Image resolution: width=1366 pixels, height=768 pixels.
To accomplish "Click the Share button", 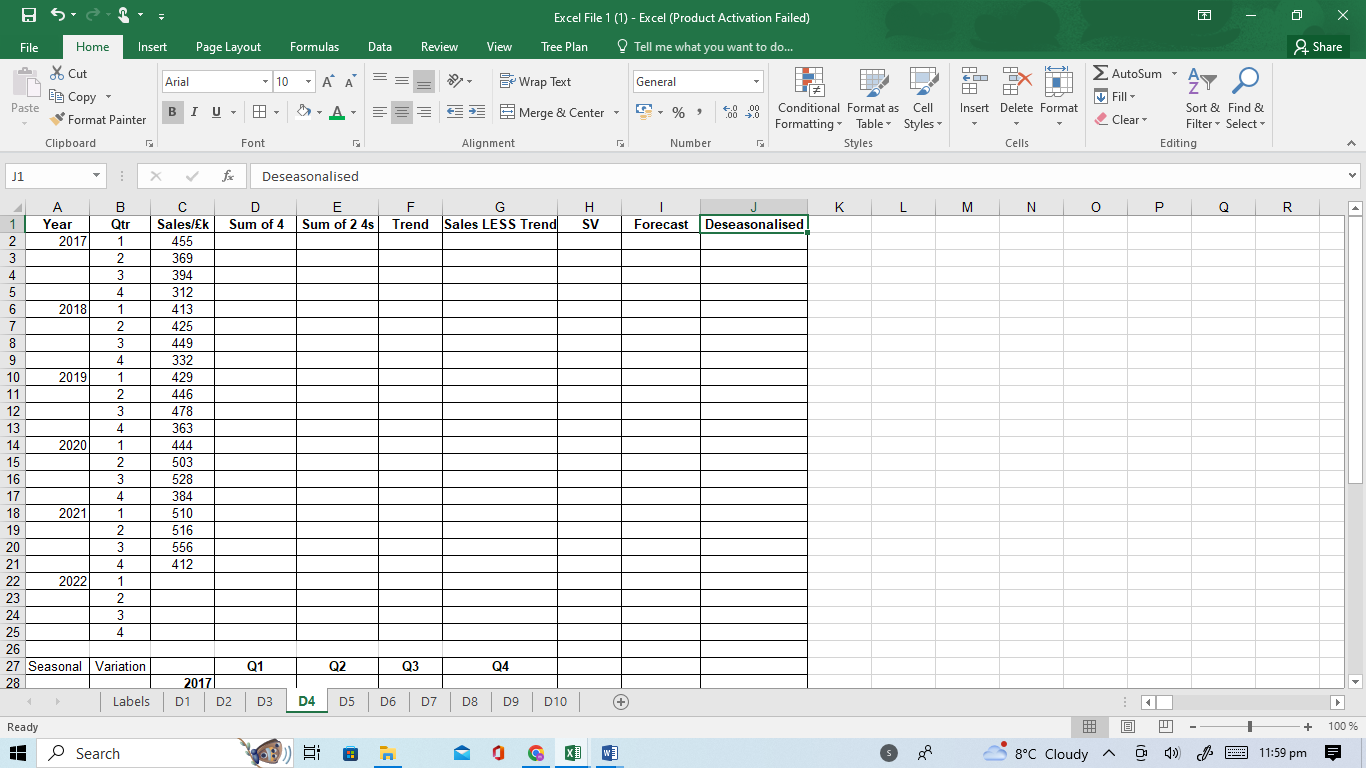I will coord(1318,47).
